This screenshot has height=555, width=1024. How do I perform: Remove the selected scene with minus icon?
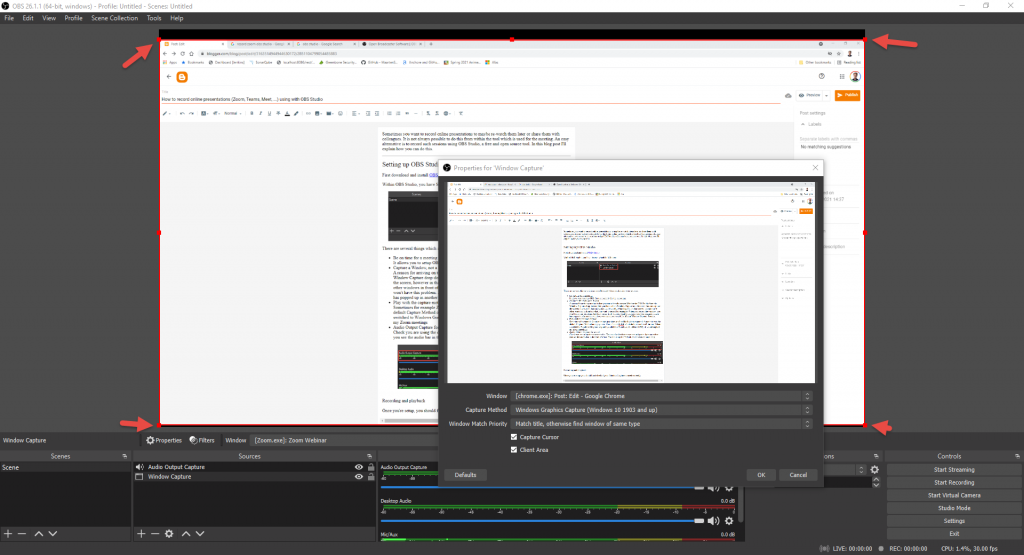[x=22, y=533]
